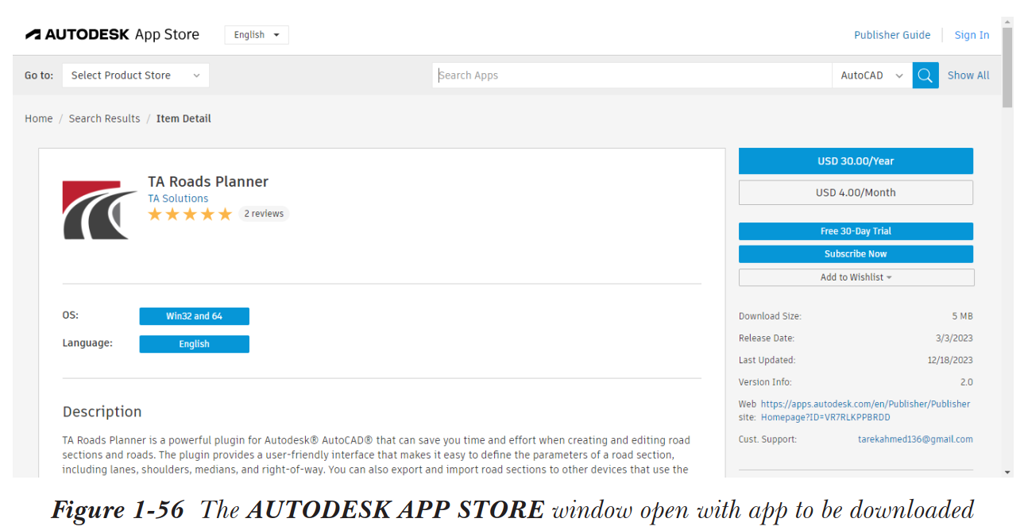Click the magnifier search button
This screenshot has height=530, width=1024.
[x=925, y=76]
